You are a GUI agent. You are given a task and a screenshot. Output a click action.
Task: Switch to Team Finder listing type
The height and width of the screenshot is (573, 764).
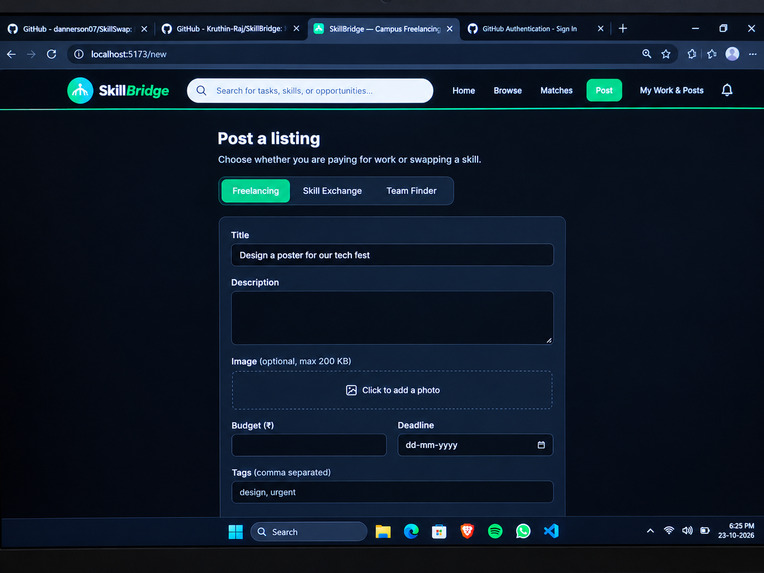click(x=411, y=191)
